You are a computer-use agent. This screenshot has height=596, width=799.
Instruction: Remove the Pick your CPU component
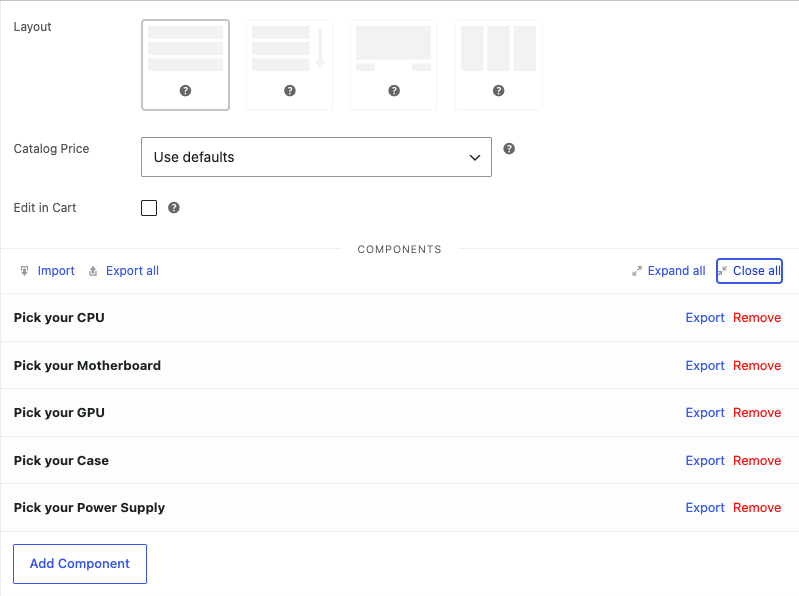757,317
